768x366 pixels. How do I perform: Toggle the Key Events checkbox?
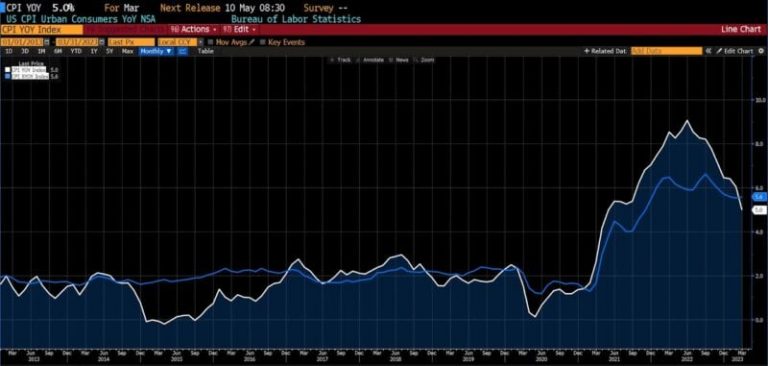(x=263, y=42)
